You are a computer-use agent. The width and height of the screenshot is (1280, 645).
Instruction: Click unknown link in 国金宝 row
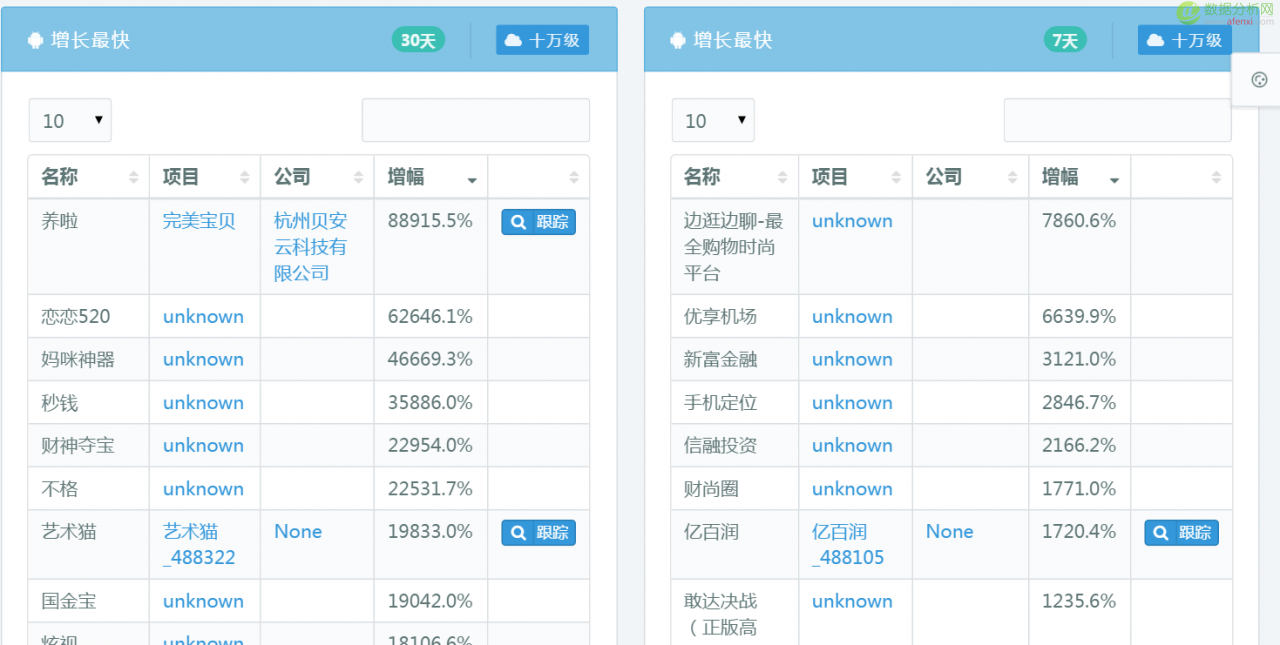click(x=203, y=602)
